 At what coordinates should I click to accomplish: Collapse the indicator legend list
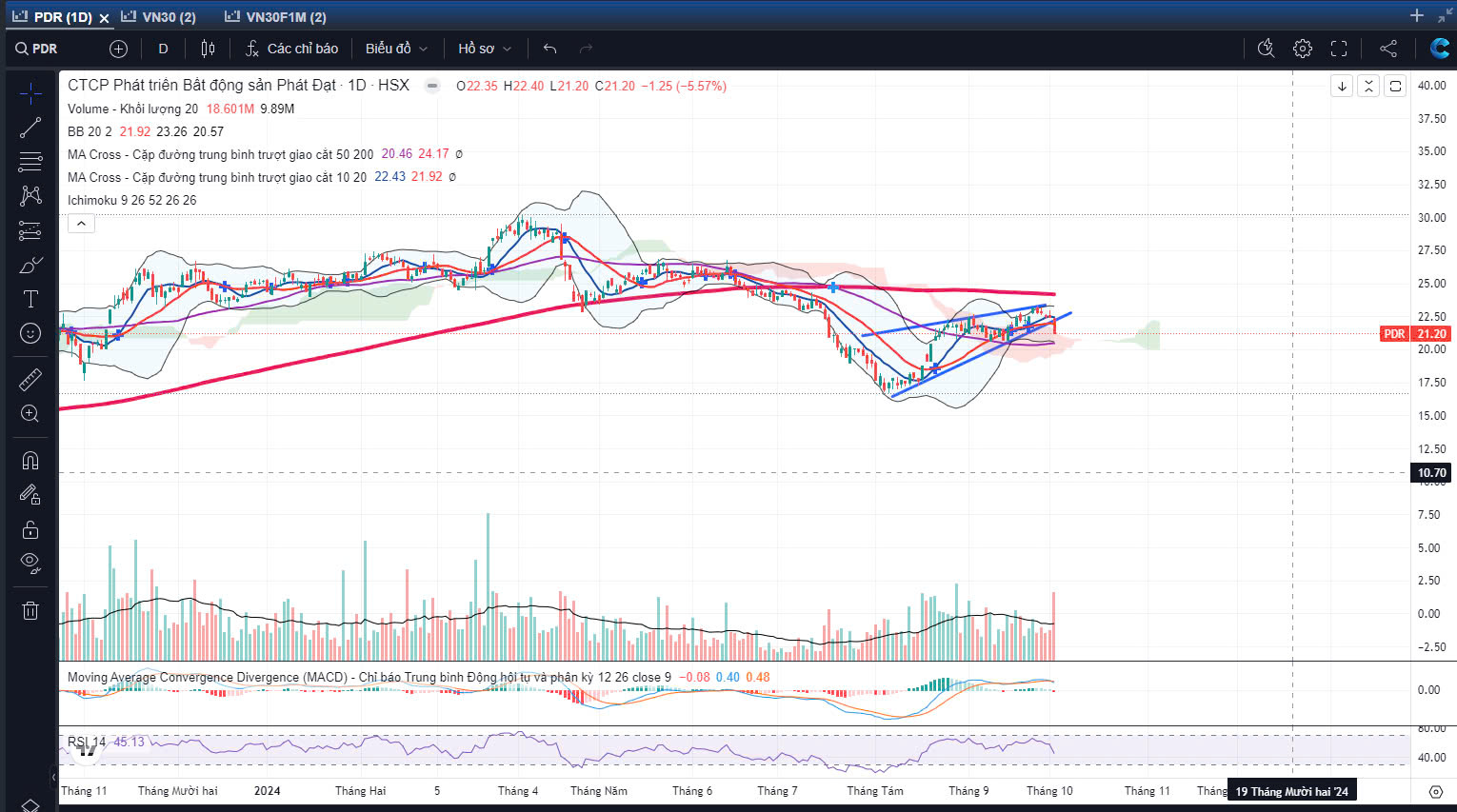point(81,223)
